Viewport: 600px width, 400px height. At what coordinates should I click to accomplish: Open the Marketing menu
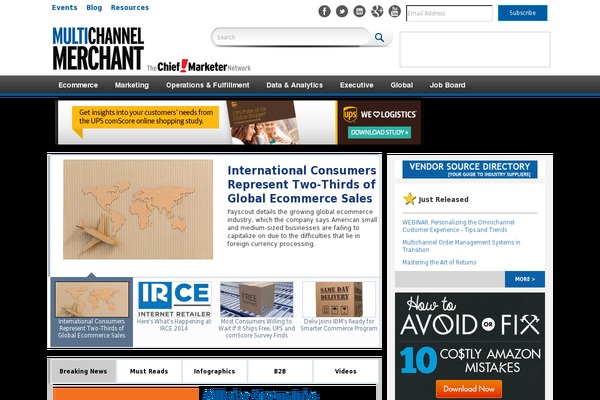tap(132, 85)
